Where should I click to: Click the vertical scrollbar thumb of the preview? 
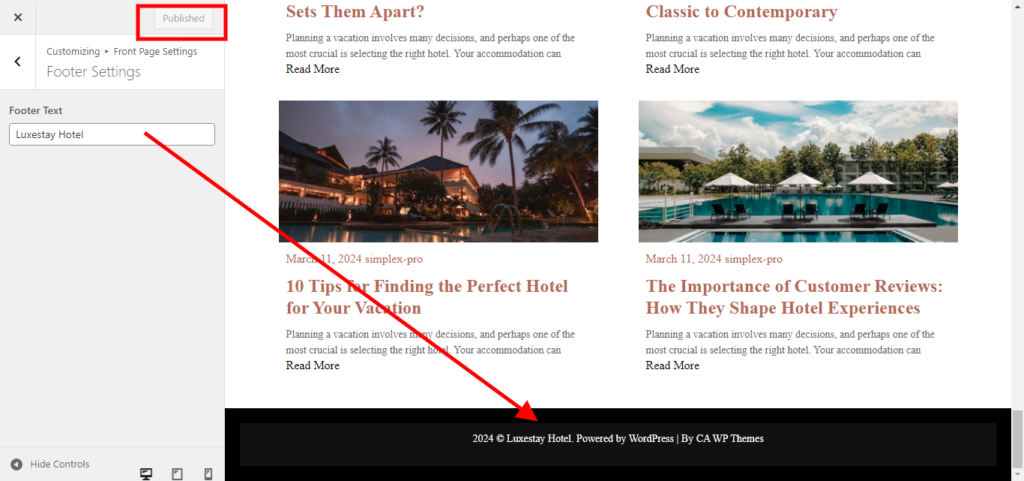(1017, 439)
